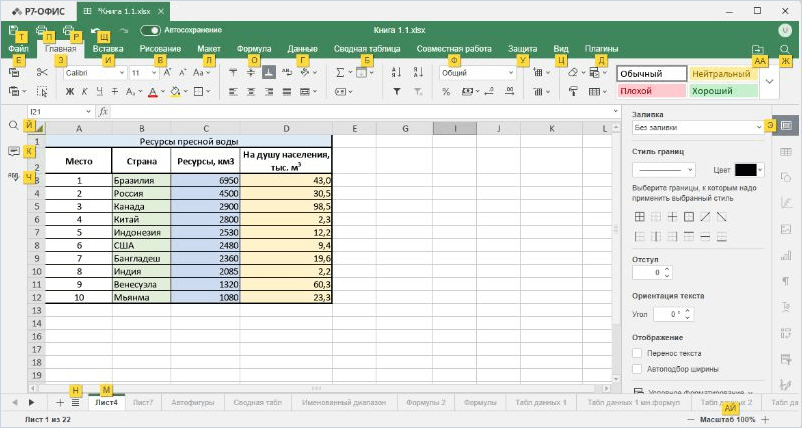
Task: Sort ascending with the A-Z icon
Action: tap(396, 73)
